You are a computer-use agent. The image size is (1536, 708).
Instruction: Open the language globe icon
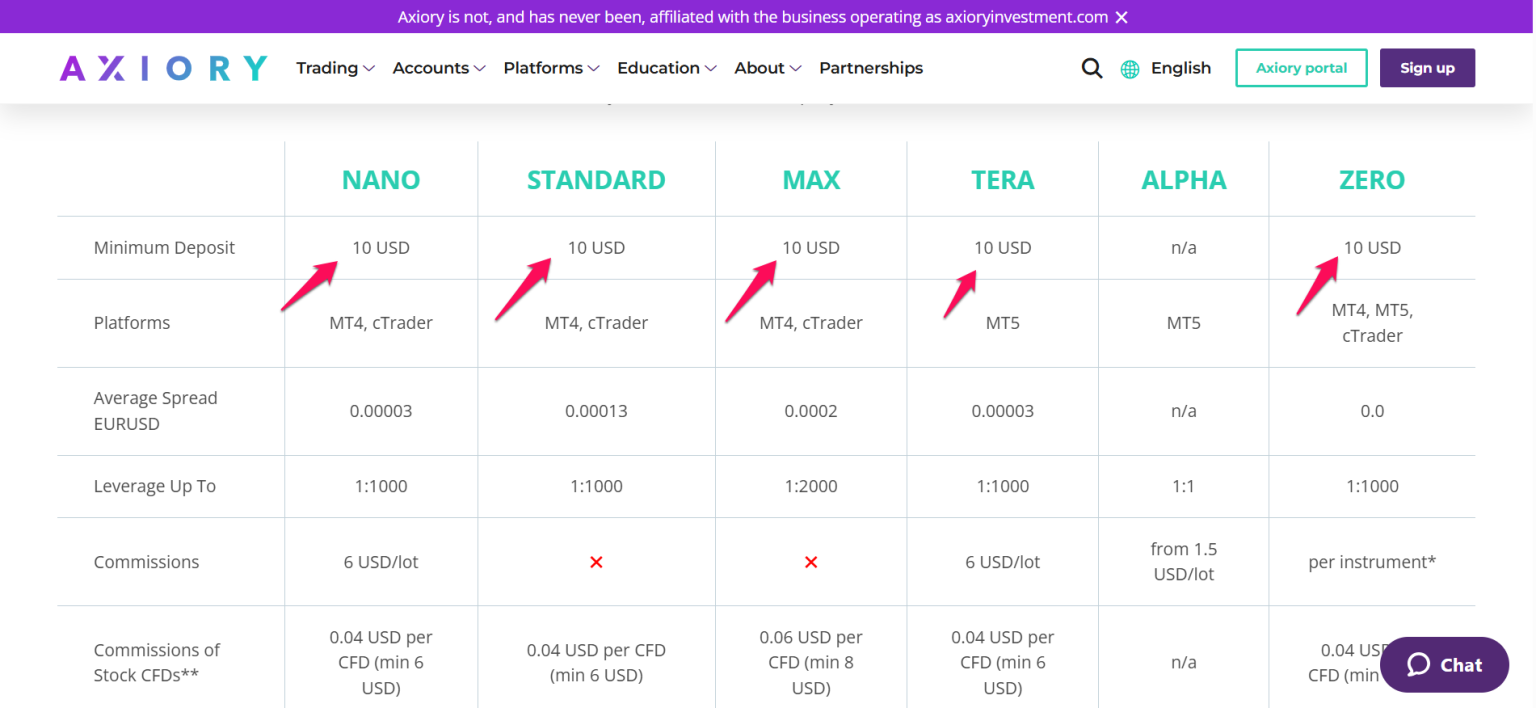pos(1130,68)
